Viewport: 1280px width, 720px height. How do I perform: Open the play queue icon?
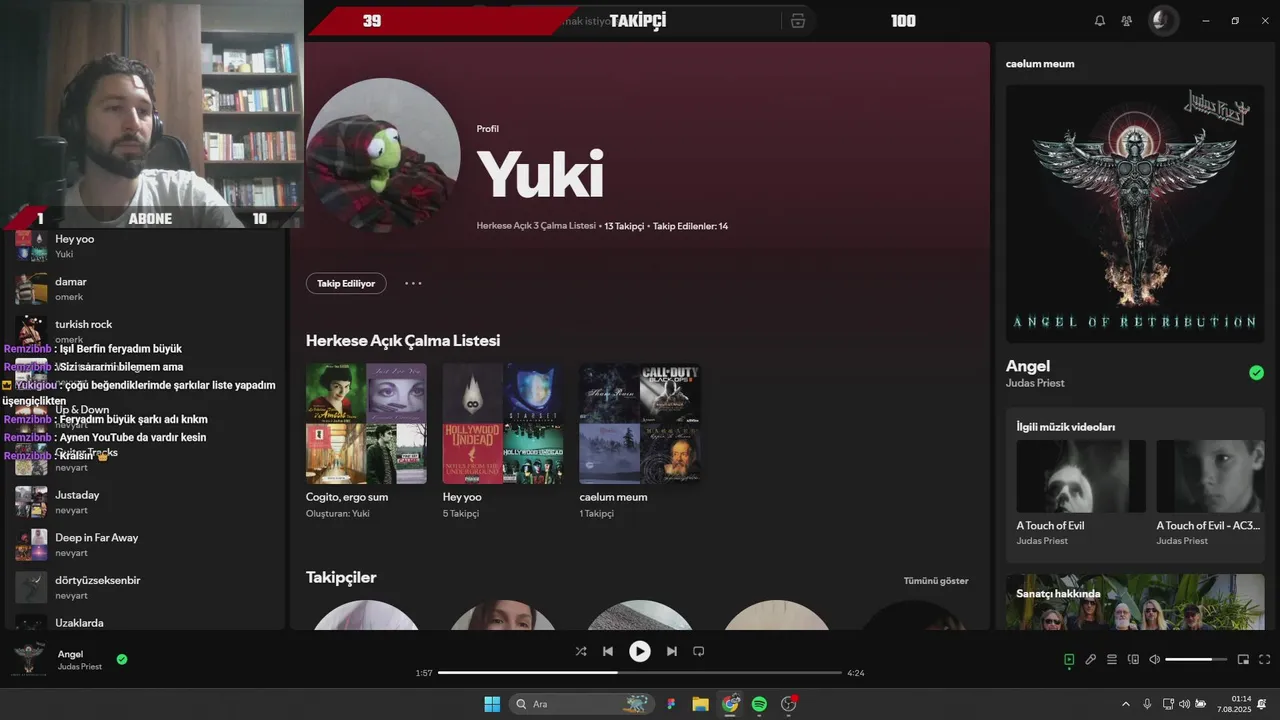(1112, 660)
